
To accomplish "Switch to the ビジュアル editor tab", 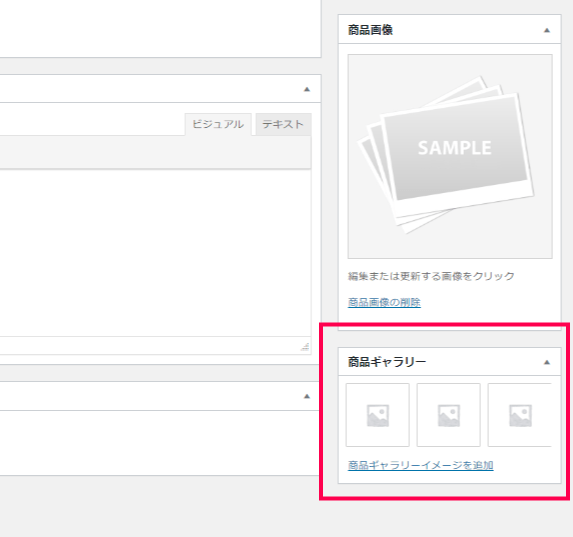I will coord(218,124).
